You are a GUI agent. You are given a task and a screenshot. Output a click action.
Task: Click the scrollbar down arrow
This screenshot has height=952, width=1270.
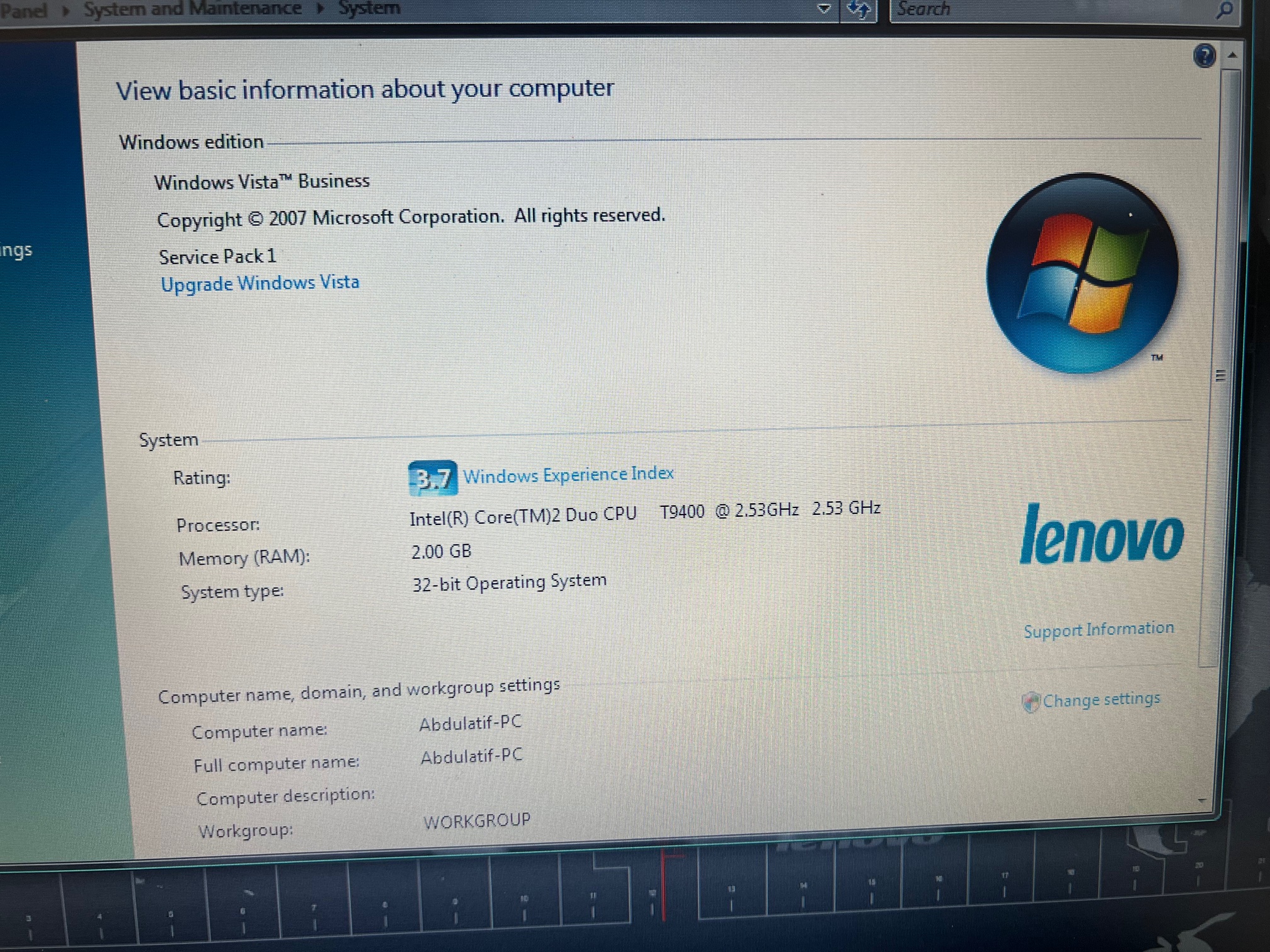pos(1202,800)
